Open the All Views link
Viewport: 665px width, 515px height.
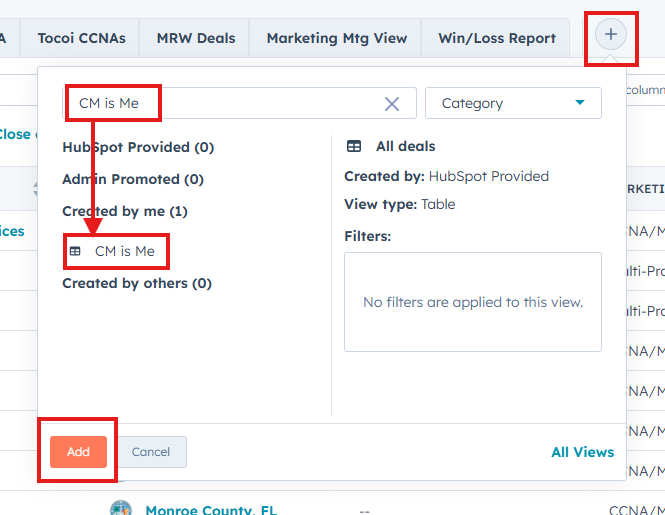click(582, 452)
